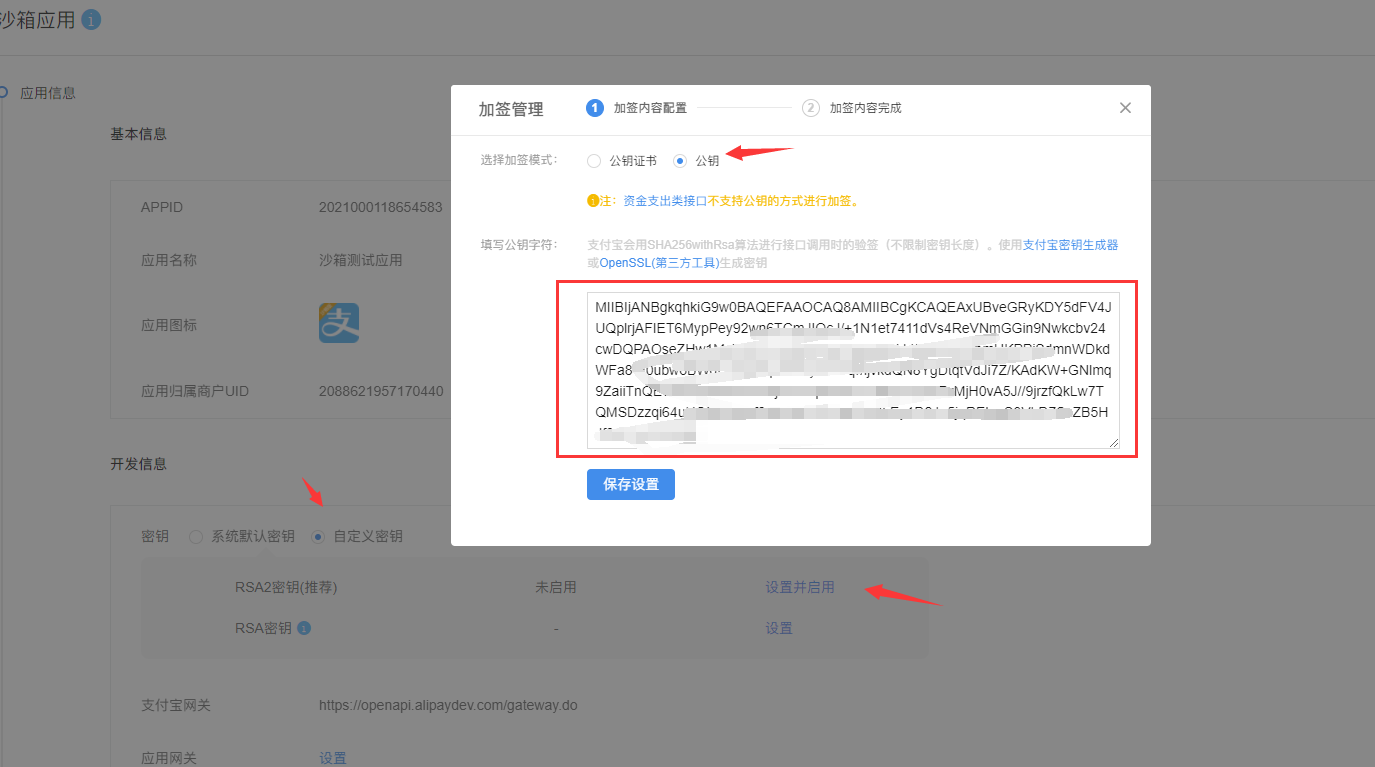Click the info icon beside RSA密钥
Image resolution: width=1375 pixels, height=767 pixels.
[304, 628]
